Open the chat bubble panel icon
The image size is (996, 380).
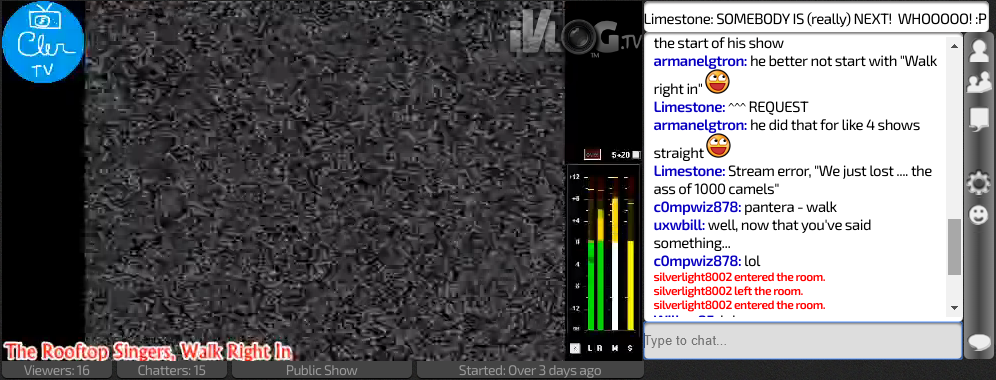coord(979,119)
